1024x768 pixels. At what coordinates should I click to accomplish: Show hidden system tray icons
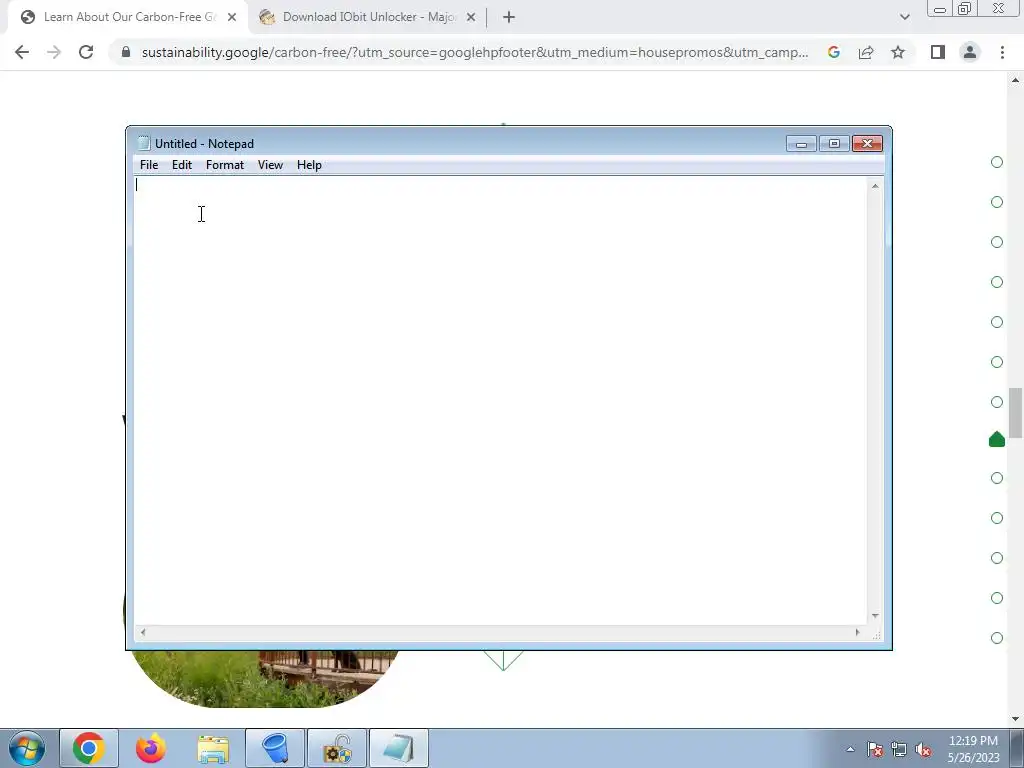click(850, 749)
